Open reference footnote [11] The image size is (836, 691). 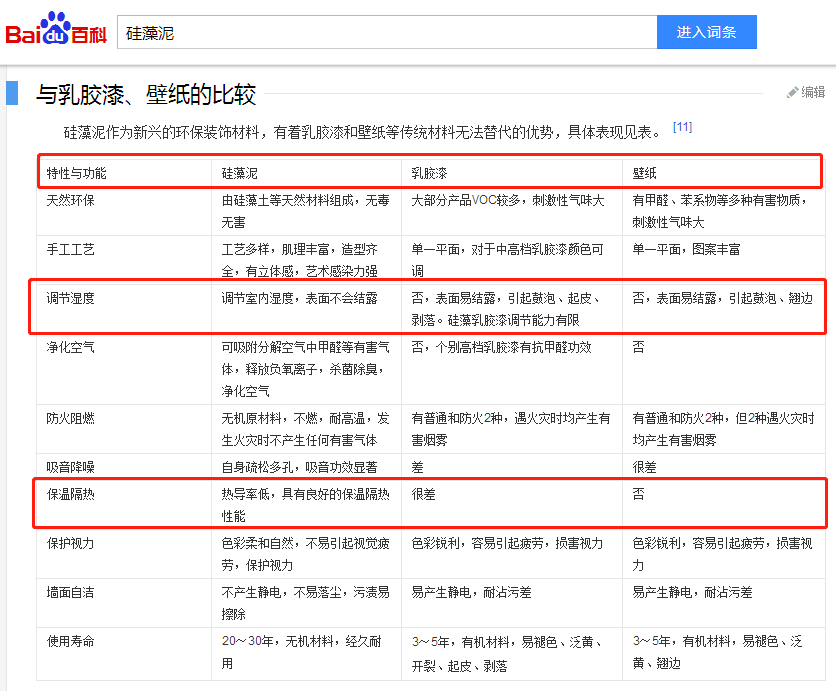click(x=682, y=127)
